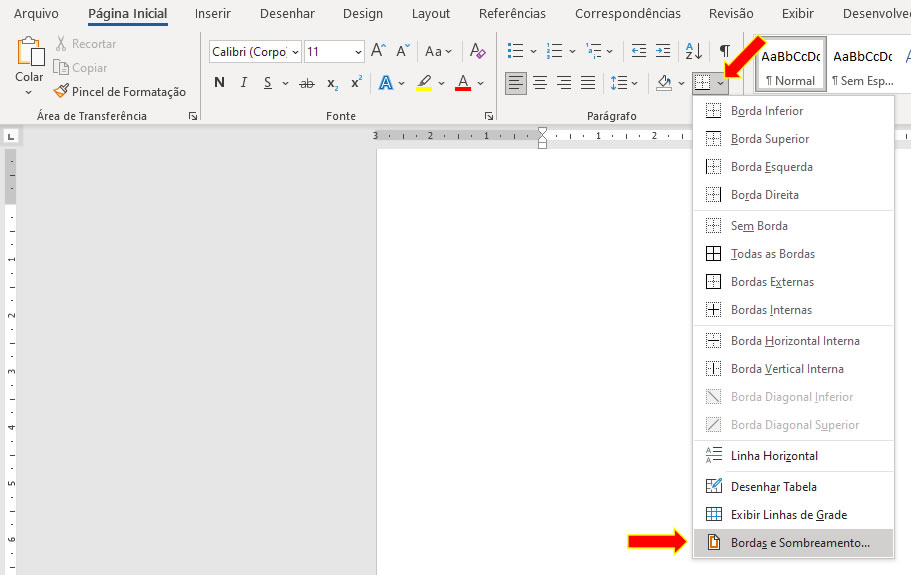The width and height of the screenshot is (911, 575).
Task: Switch to the Design tab
Action: (363, 13)
